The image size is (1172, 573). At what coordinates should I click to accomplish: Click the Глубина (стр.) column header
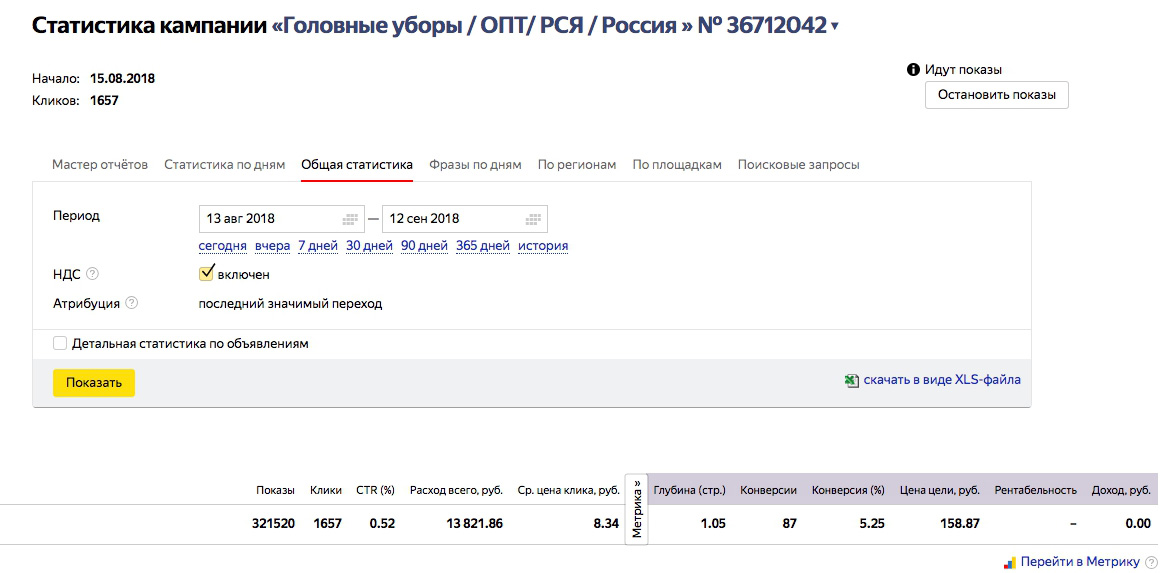(x=689, y=491)
